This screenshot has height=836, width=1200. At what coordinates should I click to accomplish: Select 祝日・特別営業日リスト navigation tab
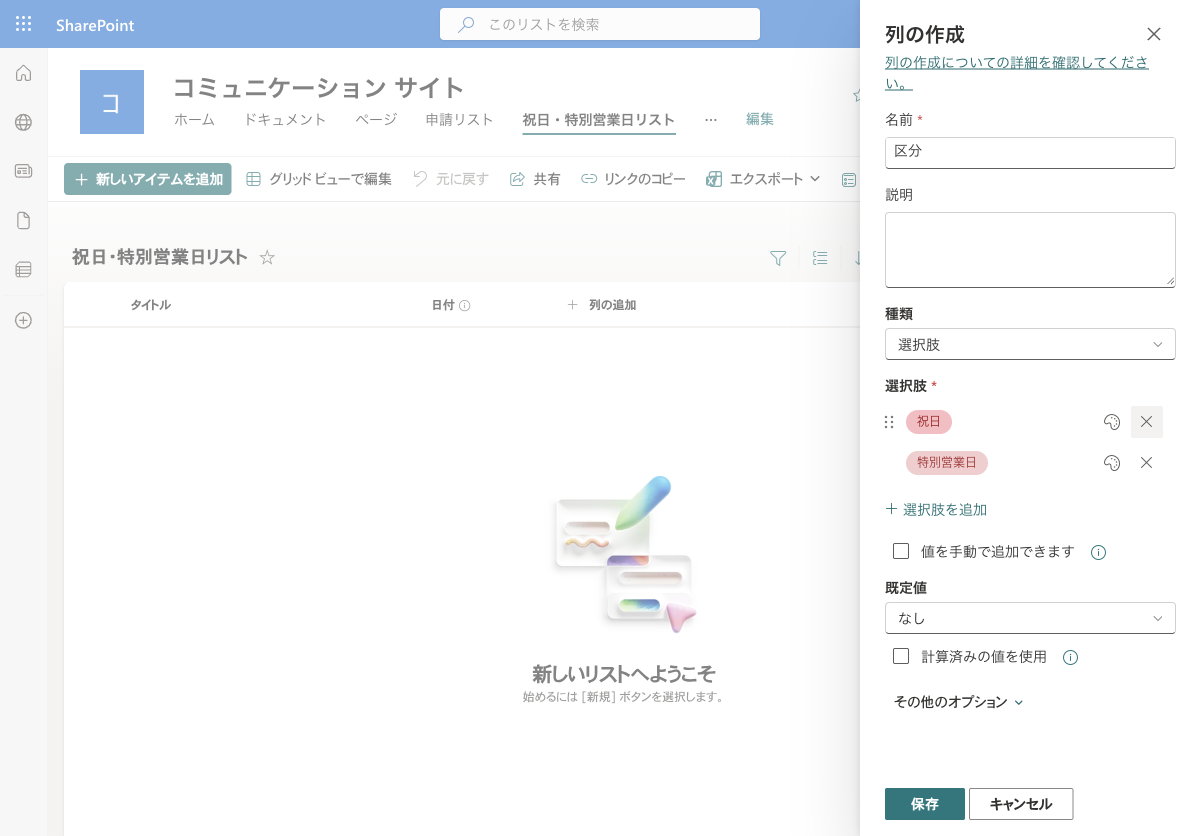click(x=599, y=119)
